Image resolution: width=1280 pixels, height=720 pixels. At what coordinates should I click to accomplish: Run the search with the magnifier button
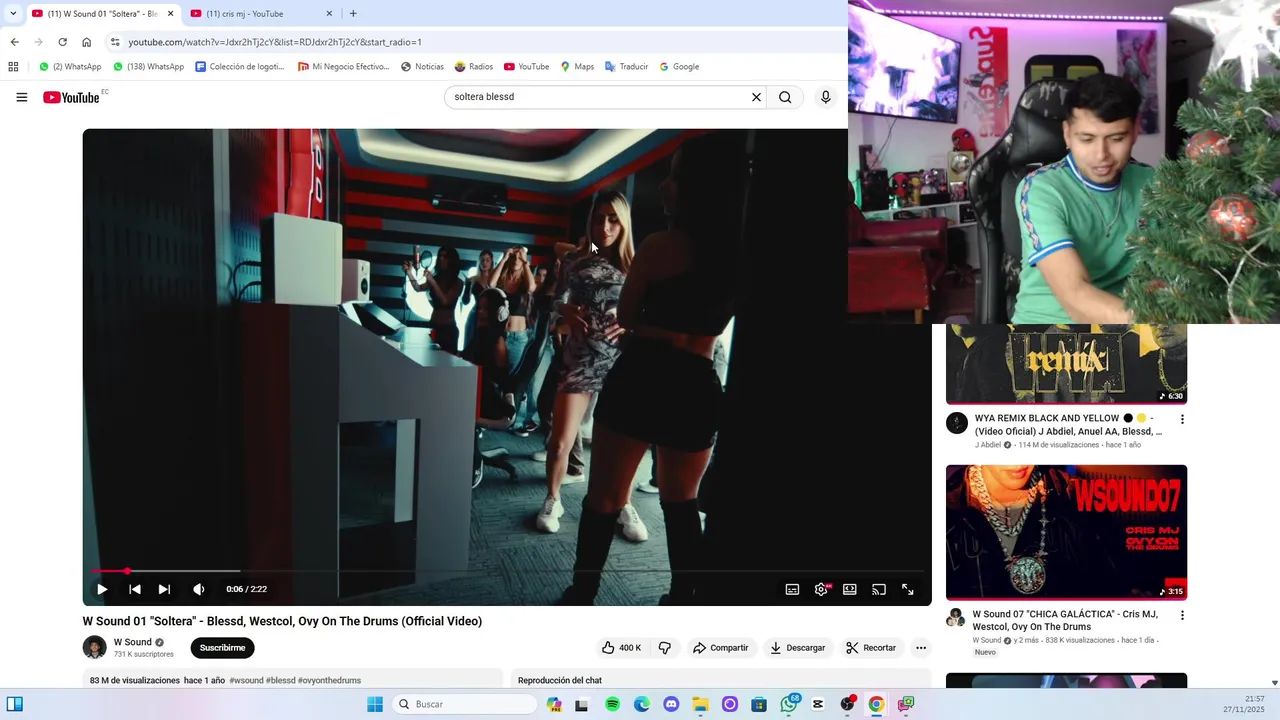(785, 97)
